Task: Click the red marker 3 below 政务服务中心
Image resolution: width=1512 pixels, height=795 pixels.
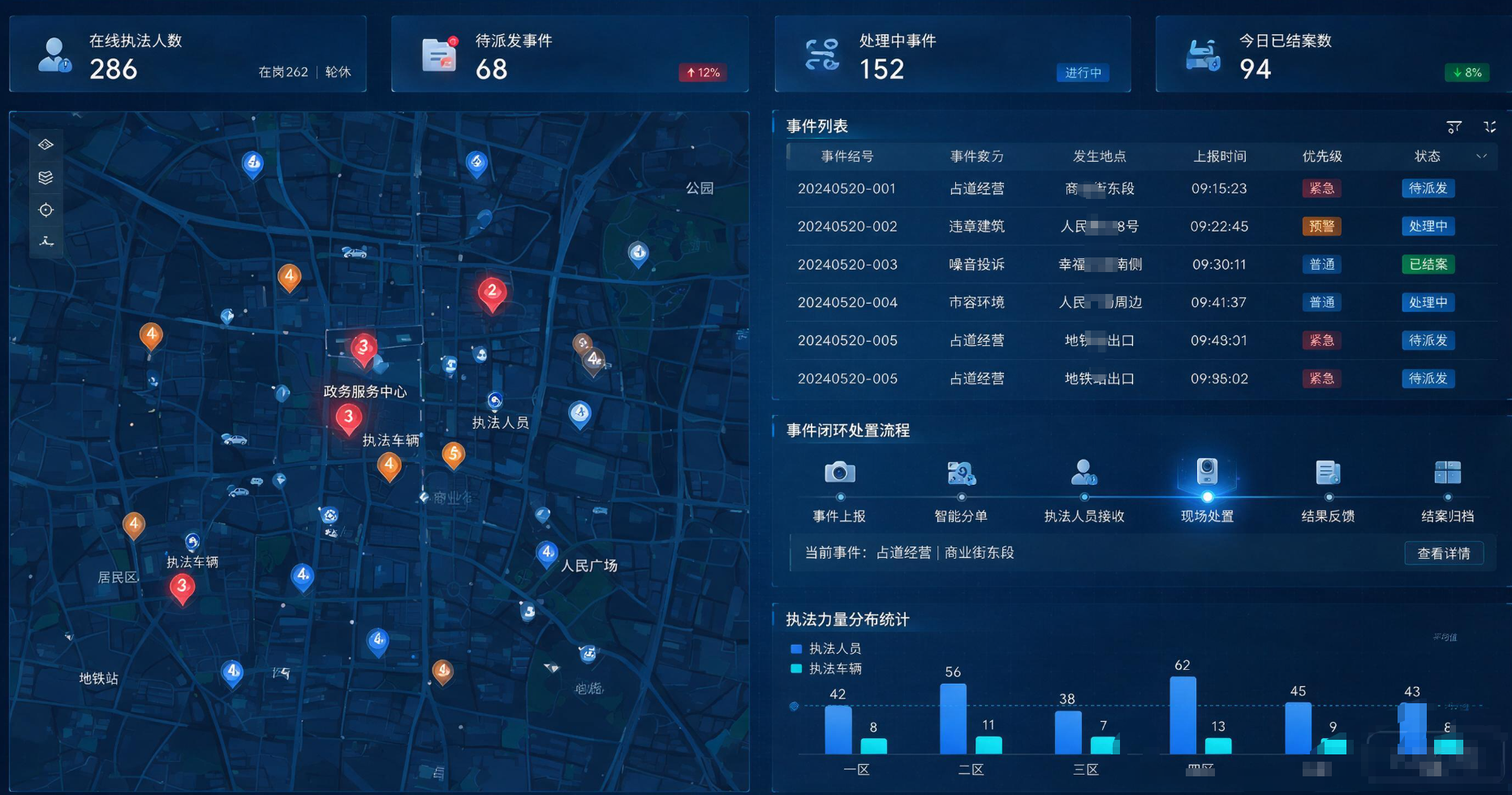Action: (x=348, y=419)
